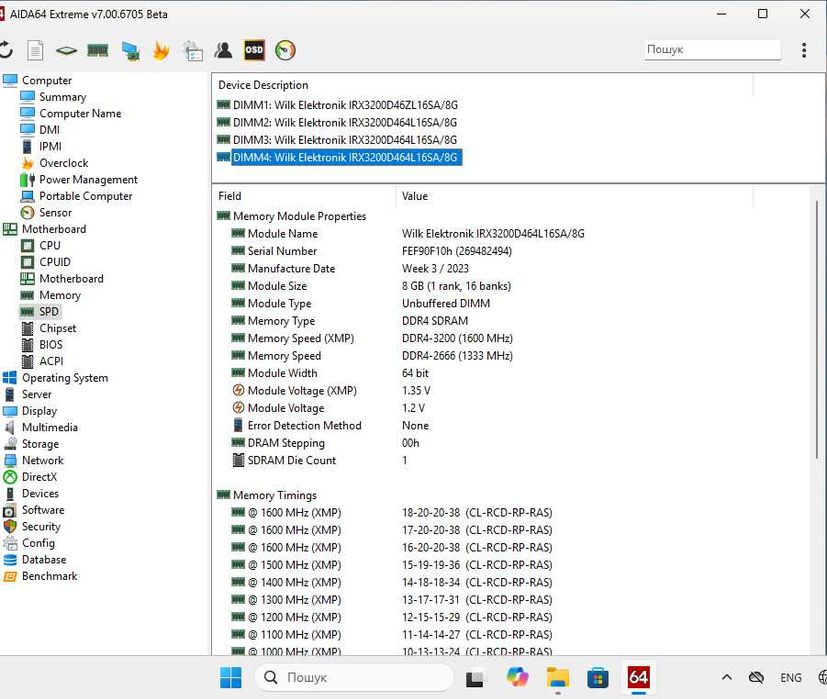Open the Multimedia category
Viewport: 827px width, 699px height.
[50, 427]
